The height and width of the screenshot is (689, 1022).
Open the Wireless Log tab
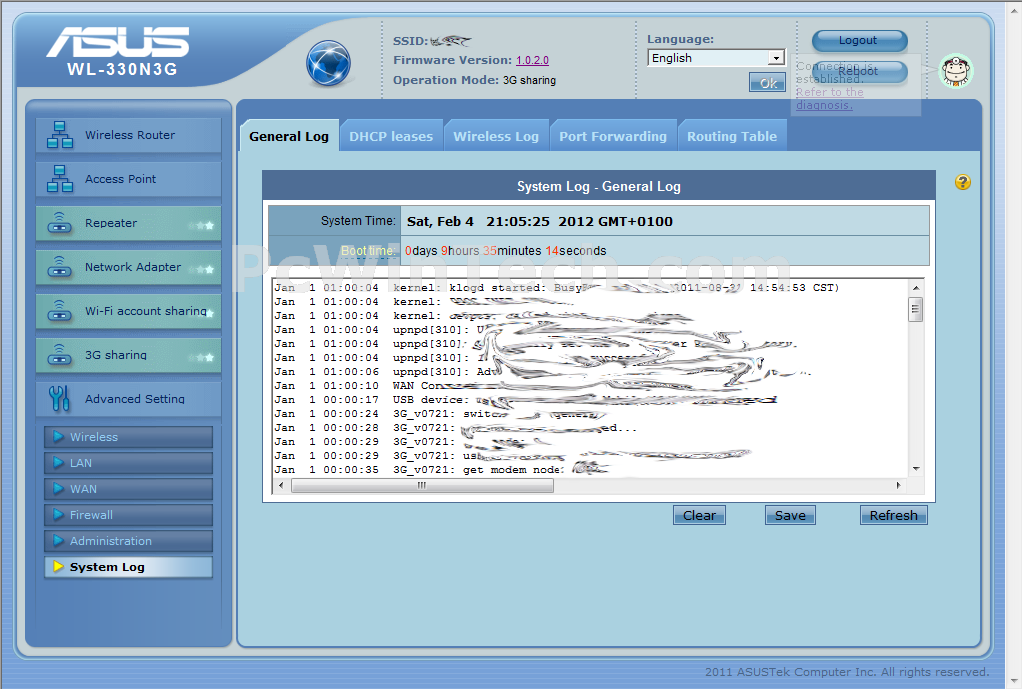point(496,136)
